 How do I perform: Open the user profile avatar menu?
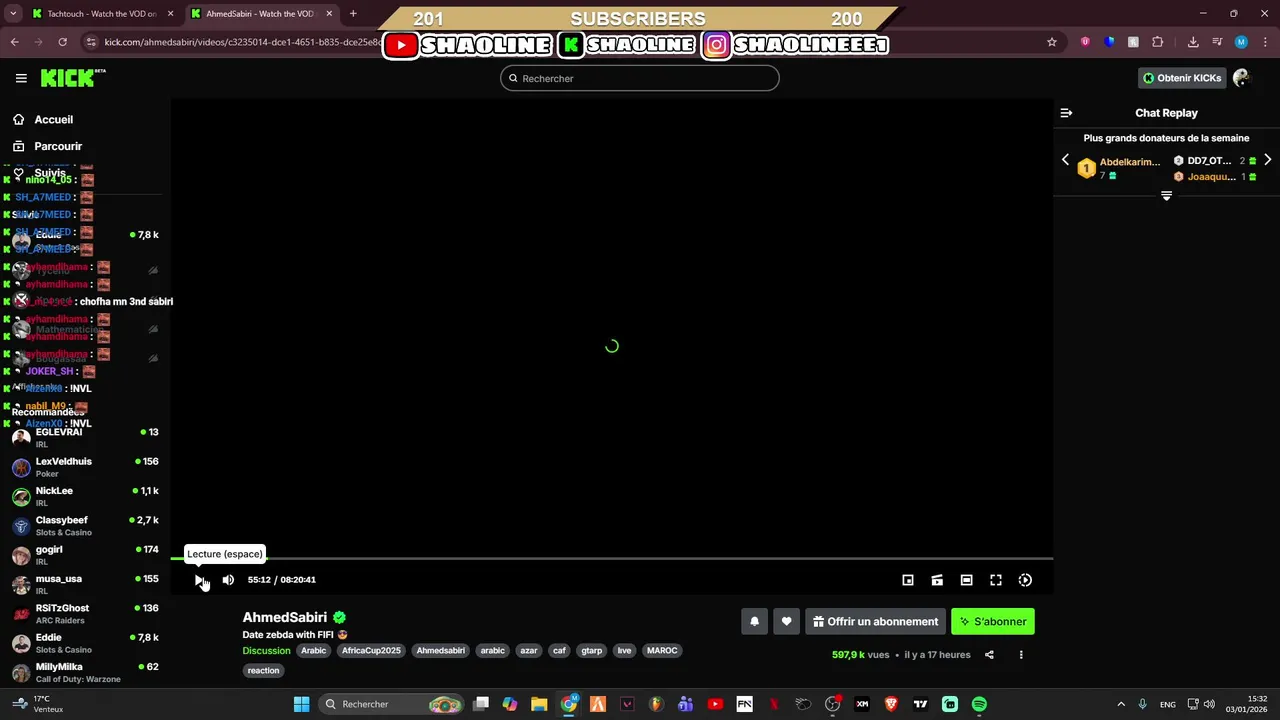(x=1241, y=78)
